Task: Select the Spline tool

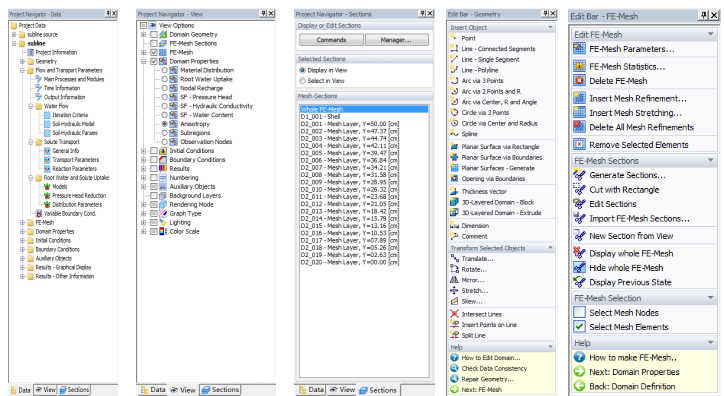Action: 469,134
